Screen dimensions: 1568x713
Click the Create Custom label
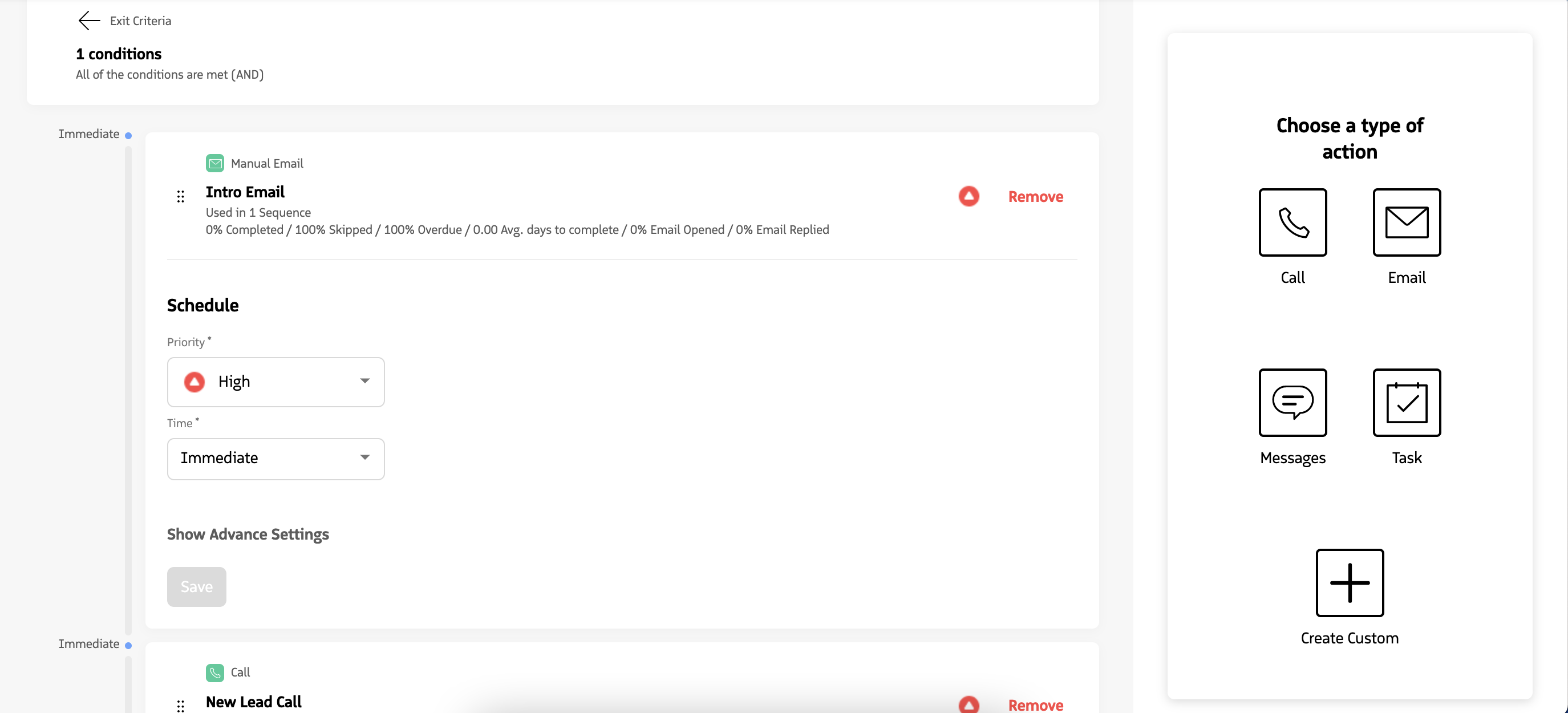point(1350,638)
